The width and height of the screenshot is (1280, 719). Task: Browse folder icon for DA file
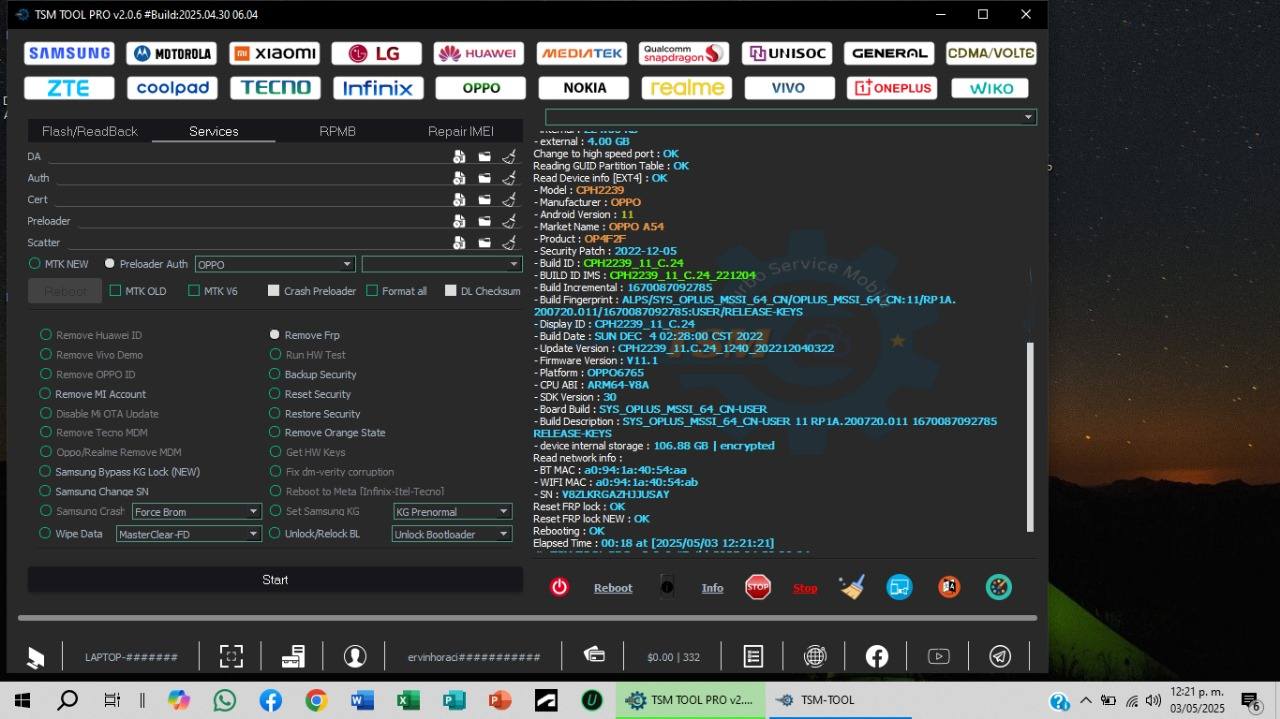pyautogui.click(x=484, y=157)
